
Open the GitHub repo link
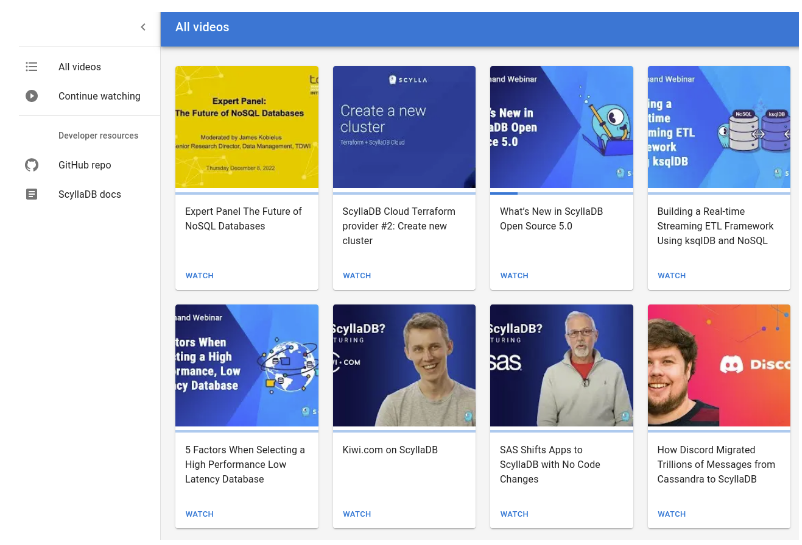point(84,165)
